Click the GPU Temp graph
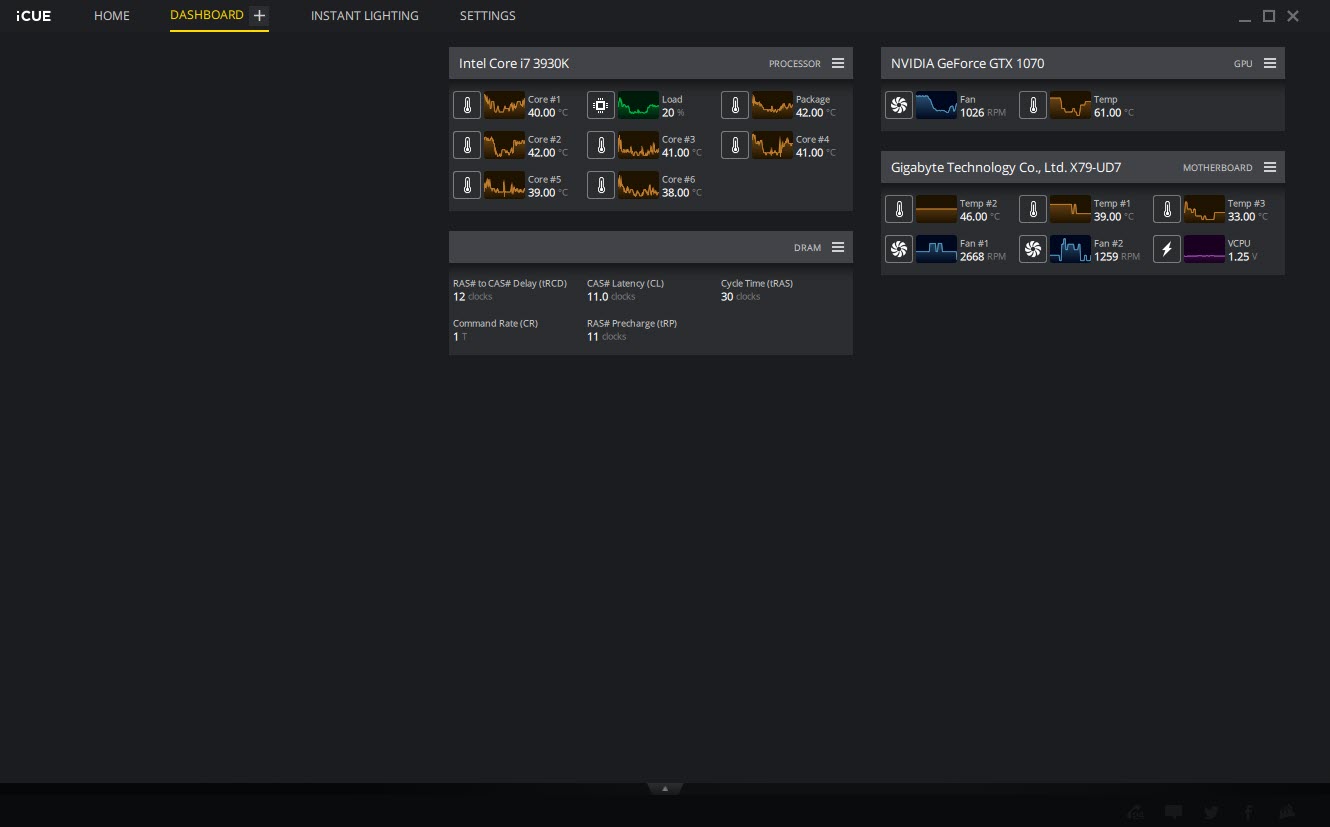 (x=1070, y=105)
